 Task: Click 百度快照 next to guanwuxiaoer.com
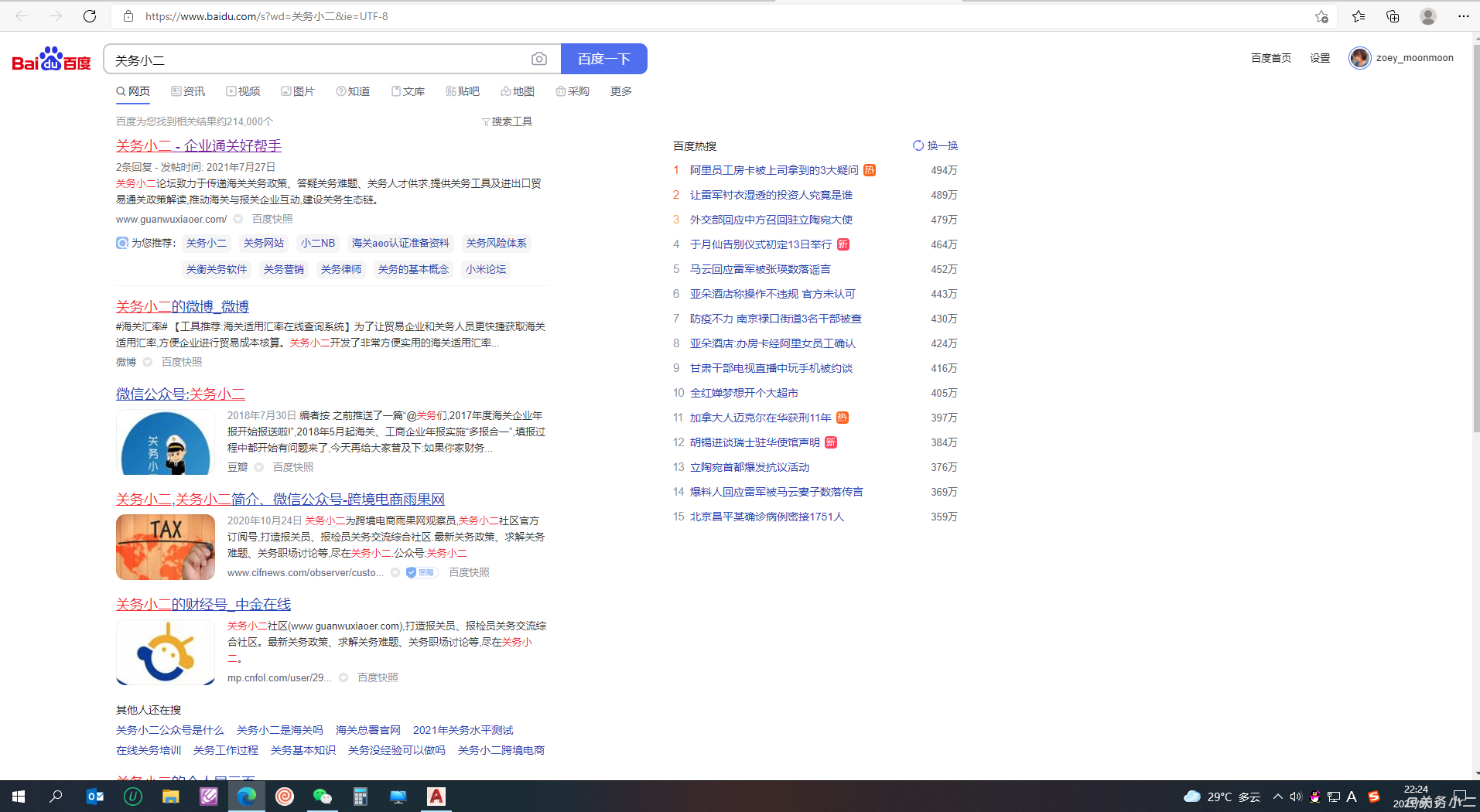(272, 219)
